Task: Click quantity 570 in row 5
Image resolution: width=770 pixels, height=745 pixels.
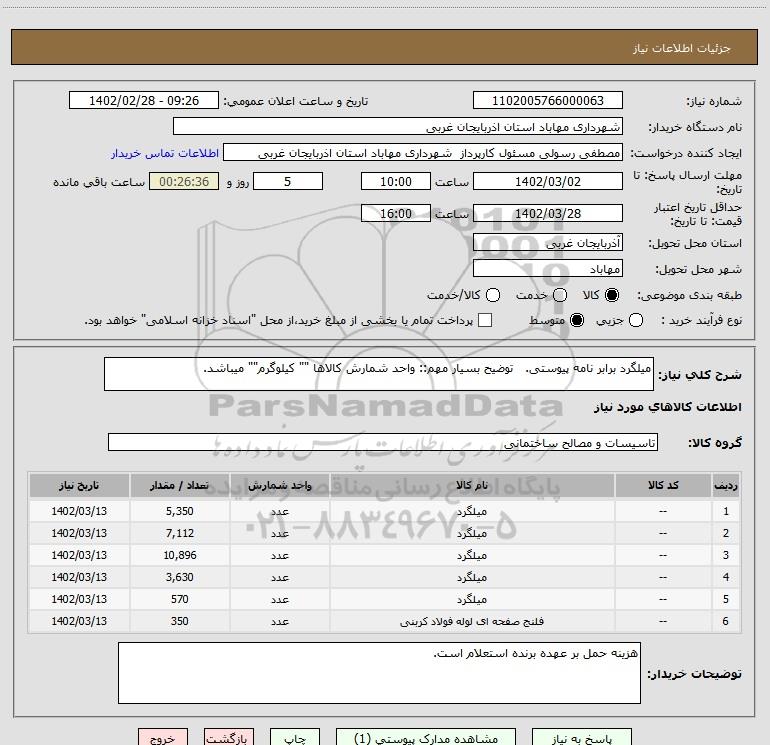Action: (179, 599)
